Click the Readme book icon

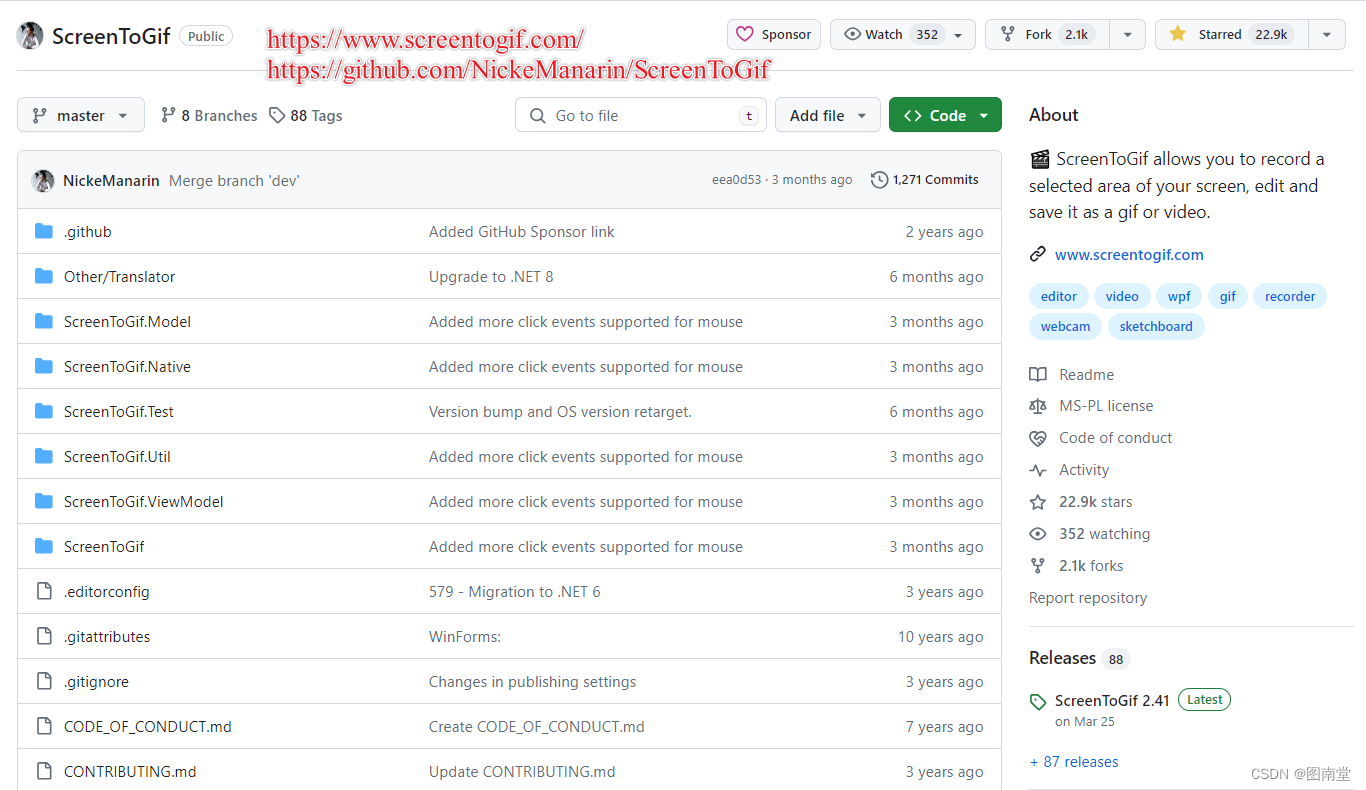(1038, 375)
